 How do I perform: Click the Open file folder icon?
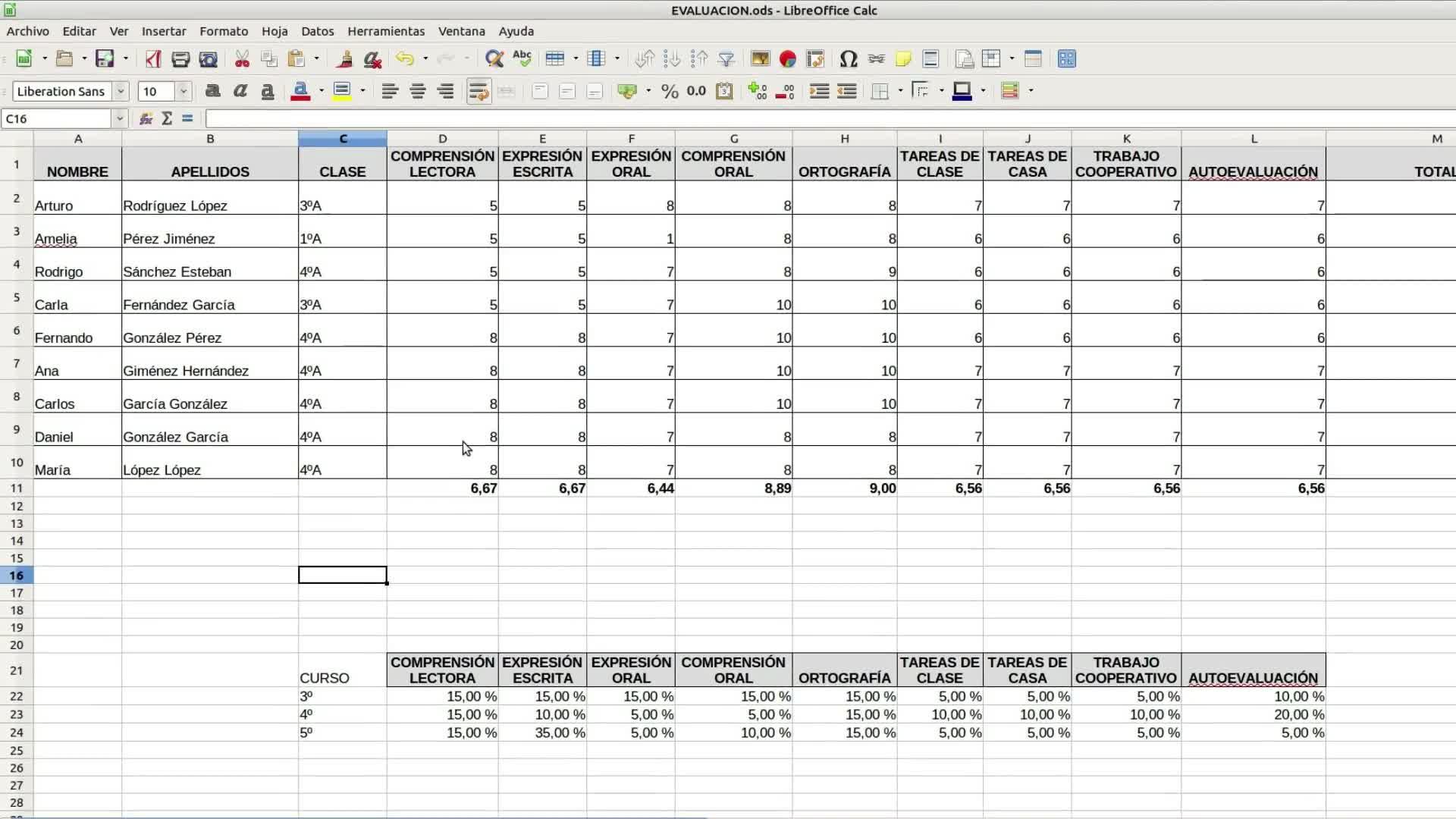(64, 59)
